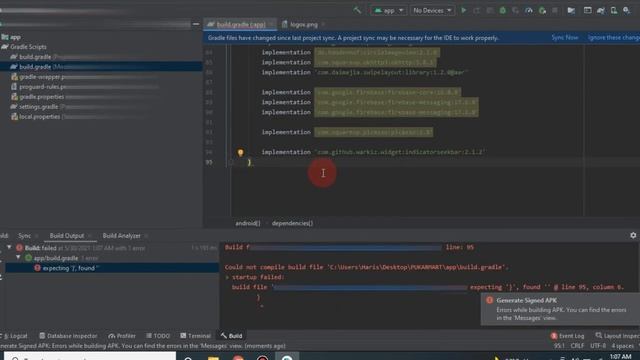Open the Terminal tool window
The width and height of the screenshot is (640, 360).
tap(196, 336)
